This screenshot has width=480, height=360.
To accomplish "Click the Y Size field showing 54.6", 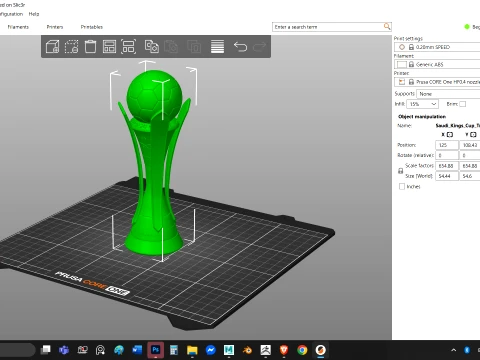I will pos(470,176).
